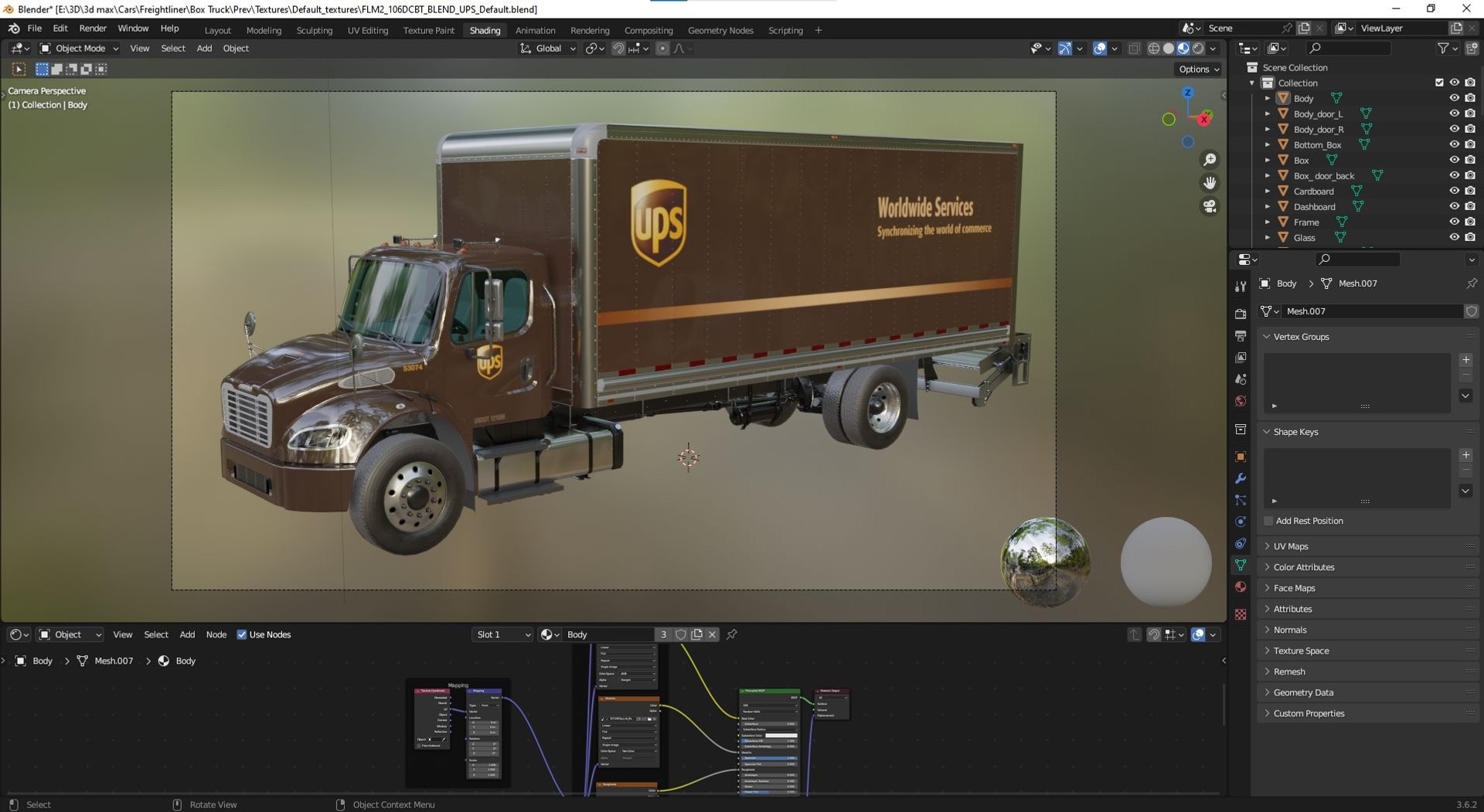The height and width of the screenshot is (812, 1484).
Task: Click the pan view hand gizmo
Action: [1210, 182]
